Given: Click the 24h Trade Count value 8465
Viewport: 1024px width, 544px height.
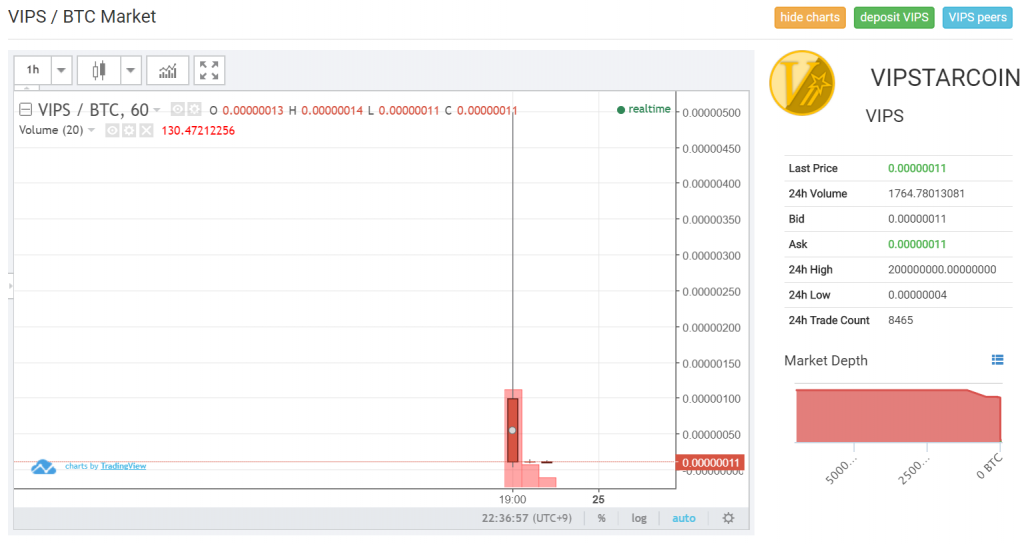Looking at the screenshot, I should tap(901, 320).
